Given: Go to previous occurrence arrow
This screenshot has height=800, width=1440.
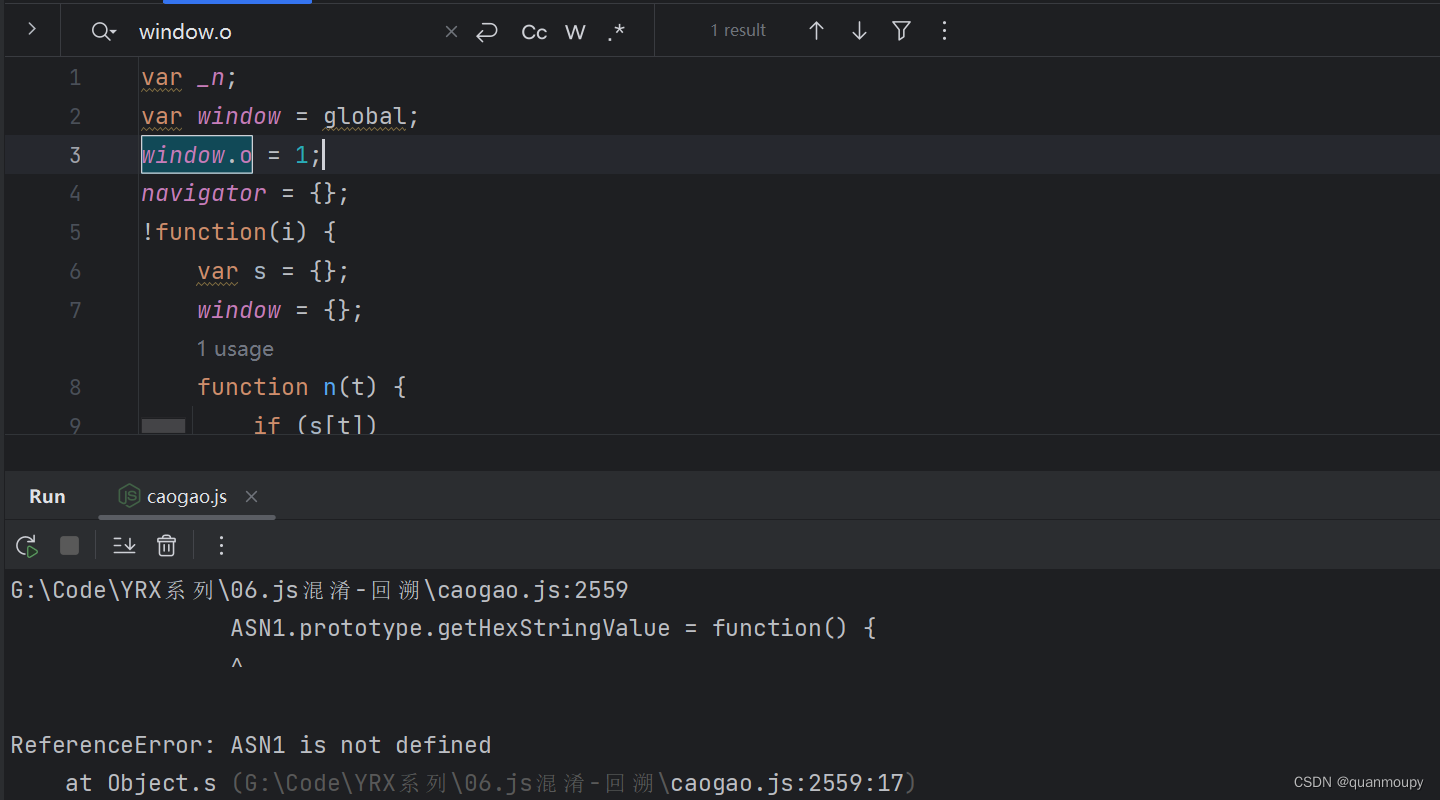Looking at the screenshot, I should click(816, 31).
